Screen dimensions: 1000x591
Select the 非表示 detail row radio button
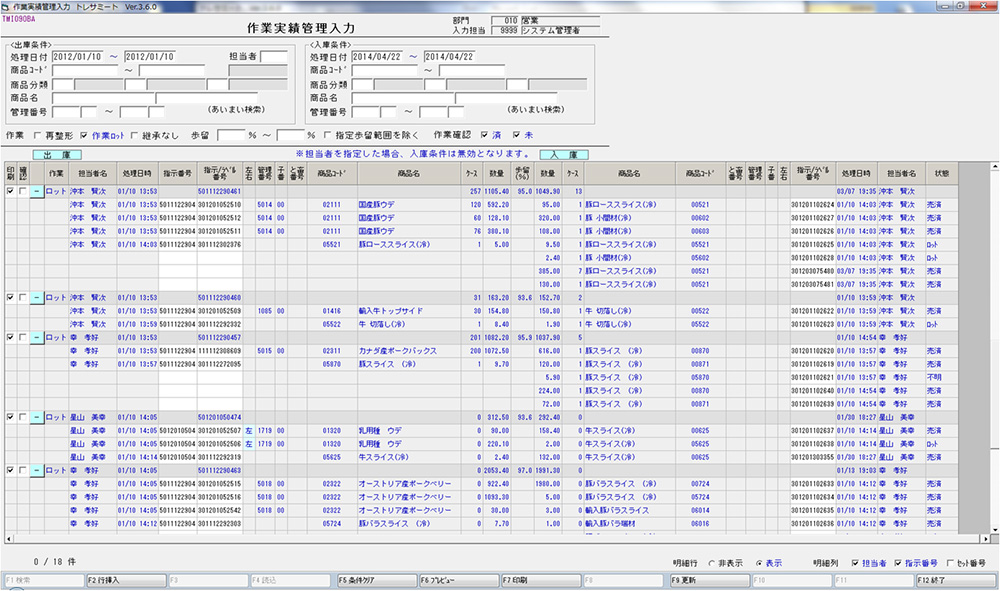(x=711, y=564)
